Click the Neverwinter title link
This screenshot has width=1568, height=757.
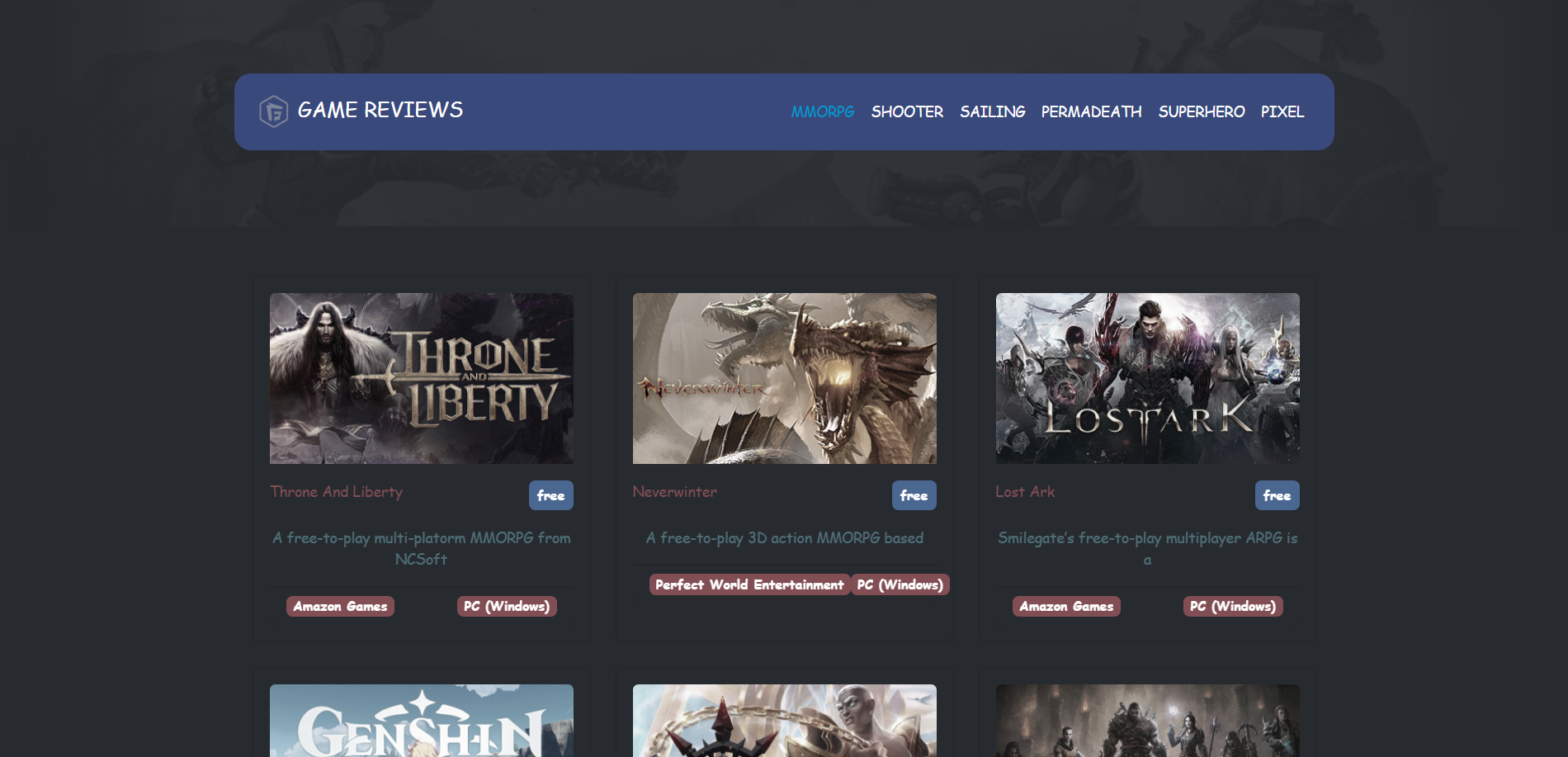click(674, 492)
